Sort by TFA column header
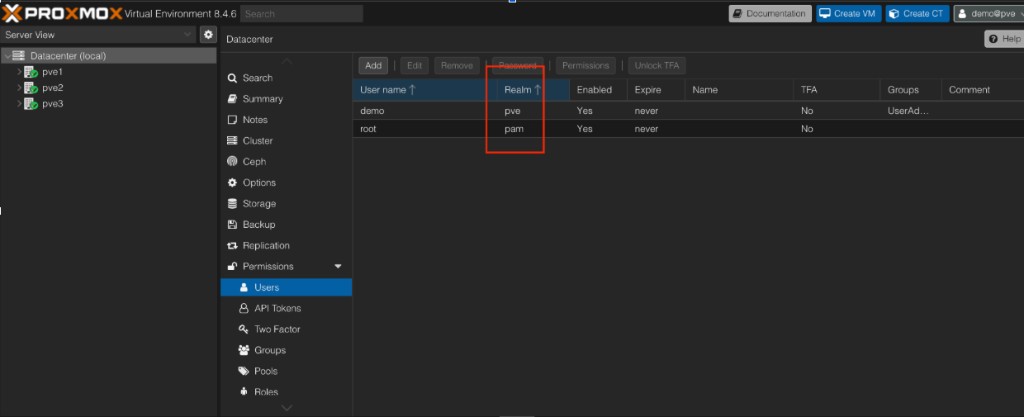 pos(837,90)
